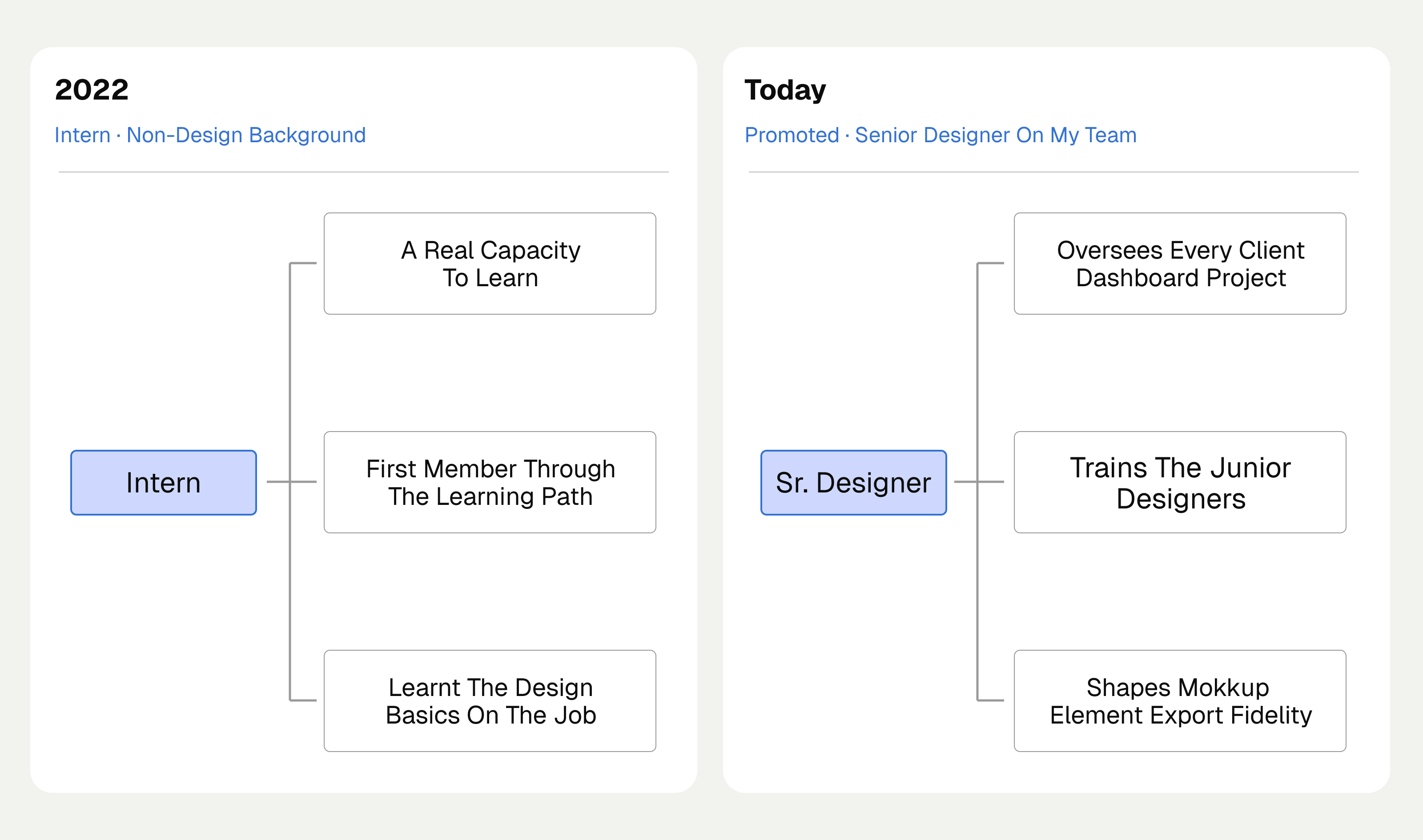Select 'Oversees Every Client Dashboard Project' box

[1180, 264]
